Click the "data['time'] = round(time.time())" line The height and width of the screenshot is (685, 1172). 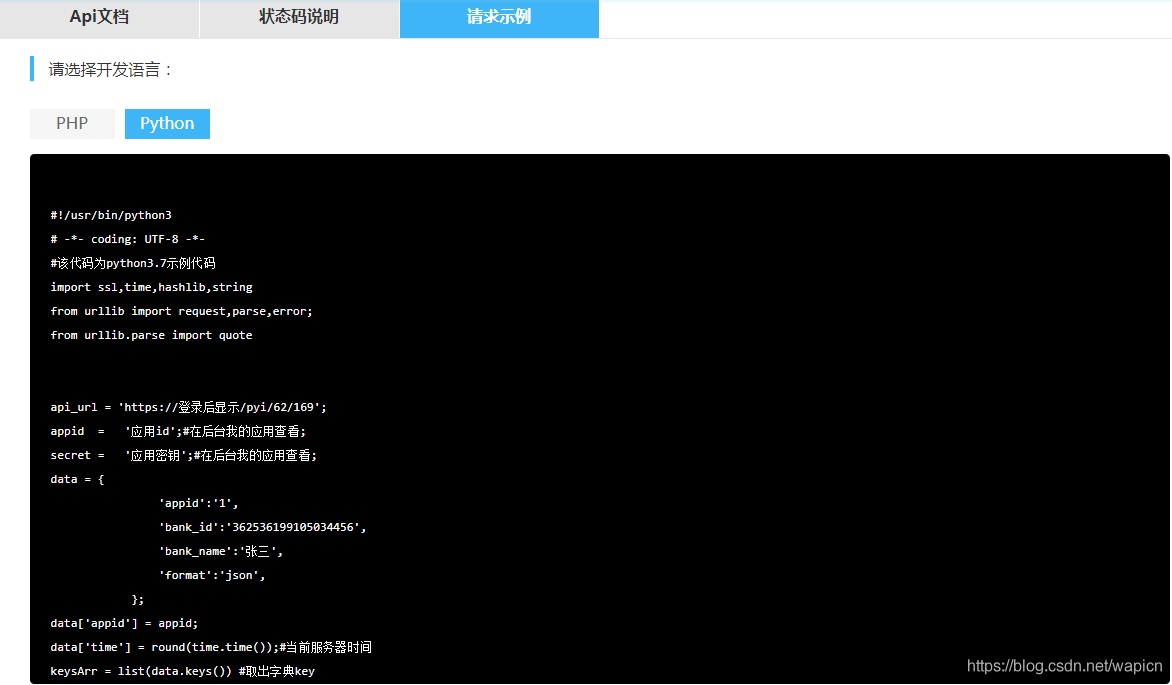[x=211, y=648]
